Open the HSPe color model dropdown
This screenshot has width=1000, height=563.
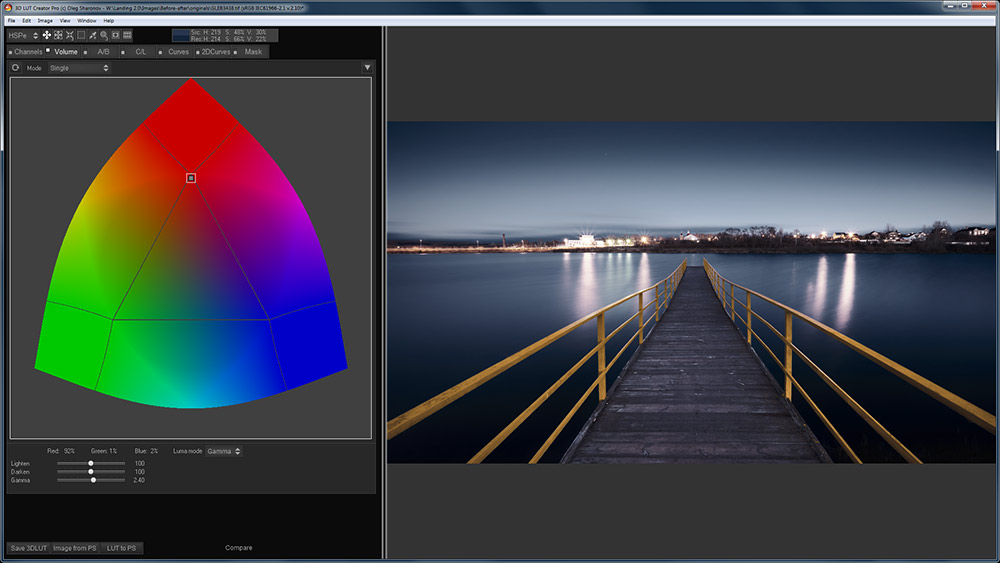click(x=23, y=35)
